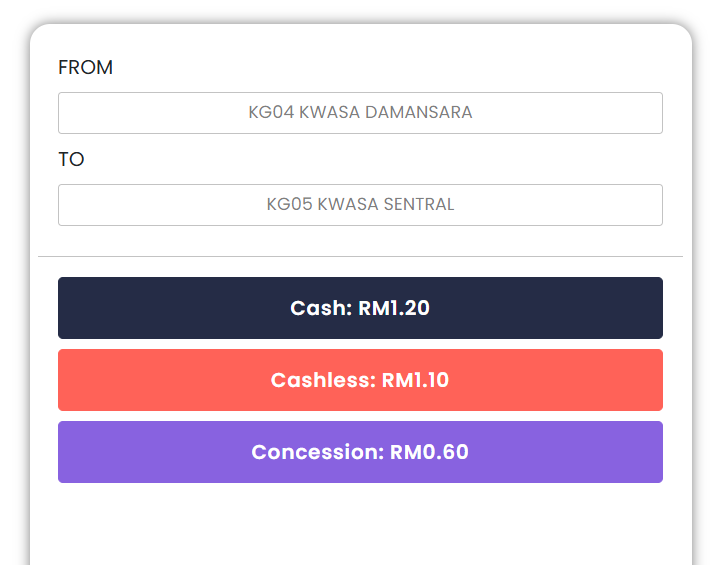This screenshot has width=724, height=565.
Task: Choose the Concession: RM0.60 fare button
Action: [x=360, y=452]
